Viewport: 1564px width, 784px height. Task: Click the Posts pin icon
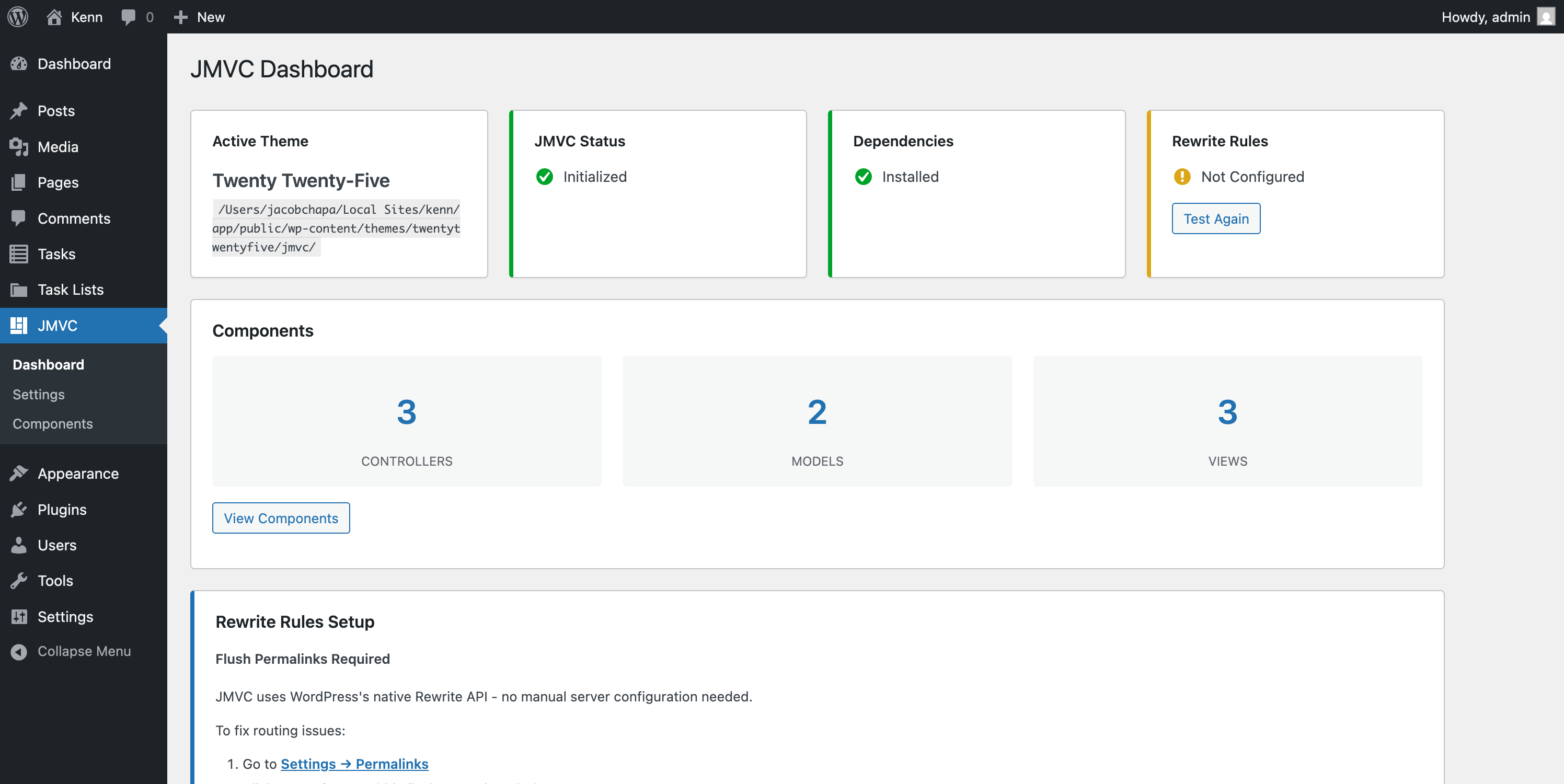(x=19, y=110)
